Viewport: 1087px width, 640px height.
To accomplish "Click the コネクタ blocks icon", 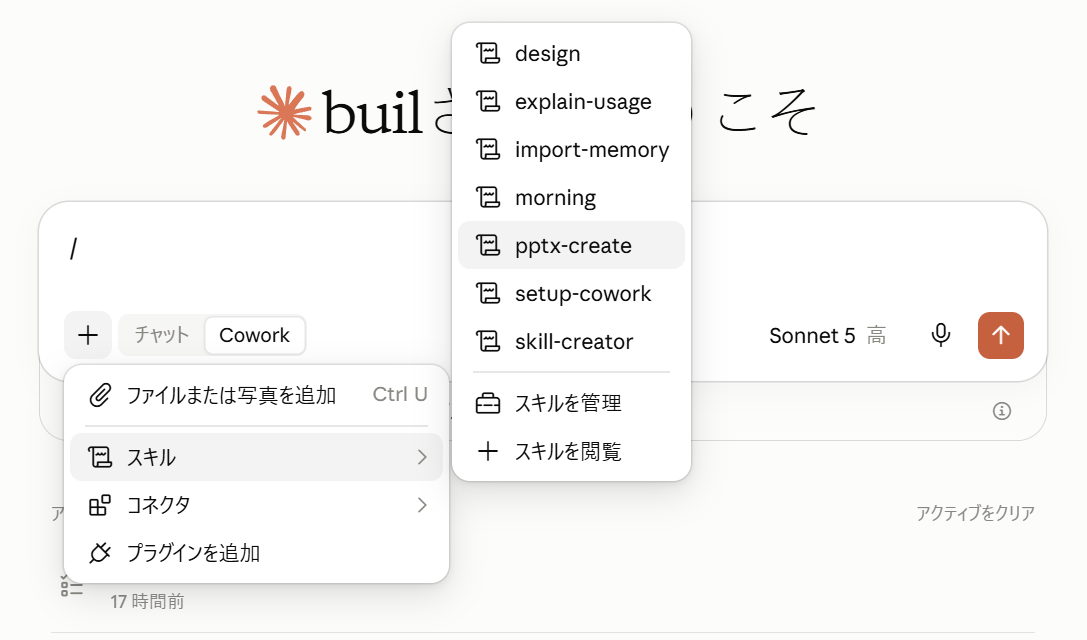I will pyautogui.click(x=100, y=505).
